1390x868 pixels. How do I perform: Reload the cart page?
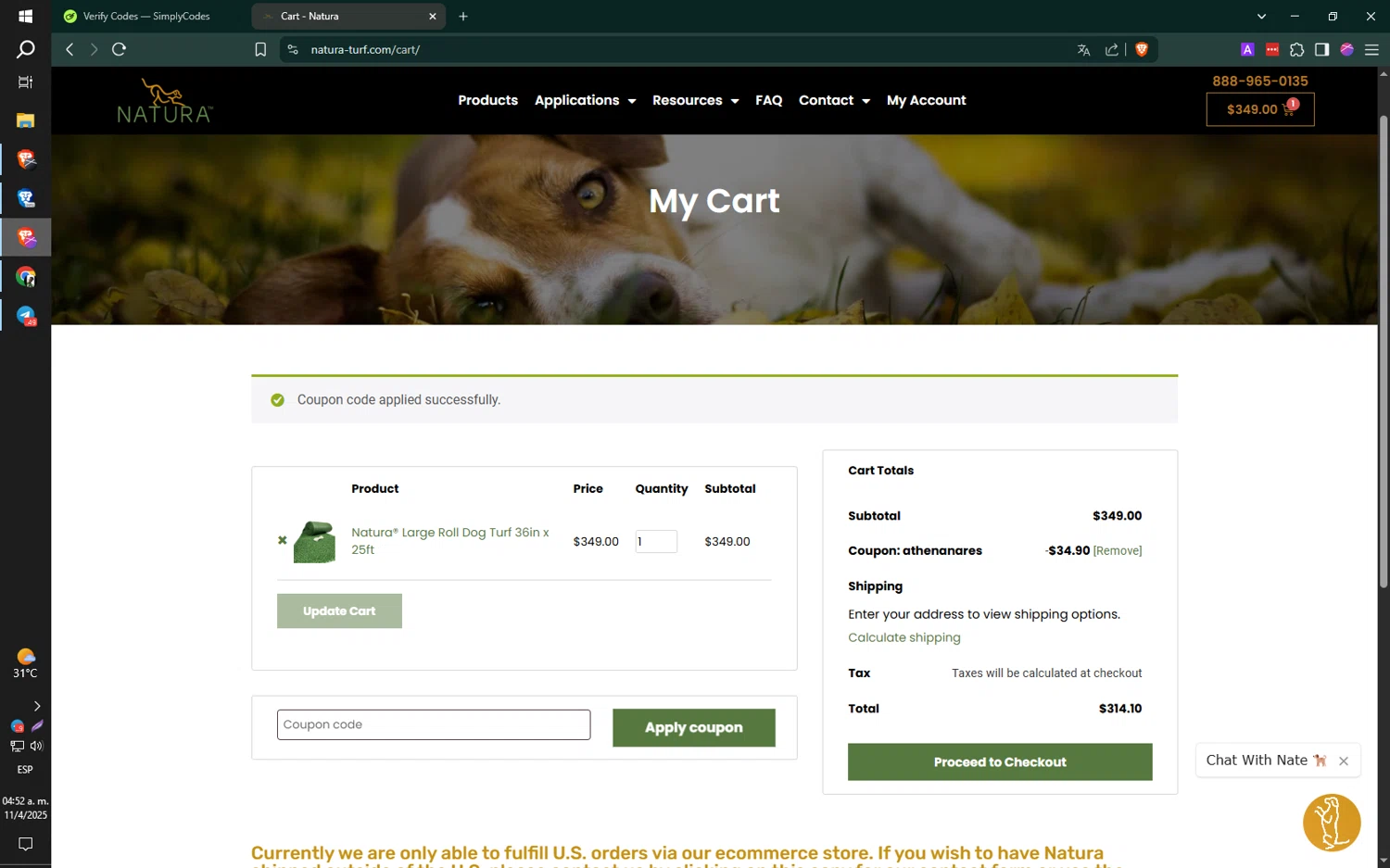(119, 49)
